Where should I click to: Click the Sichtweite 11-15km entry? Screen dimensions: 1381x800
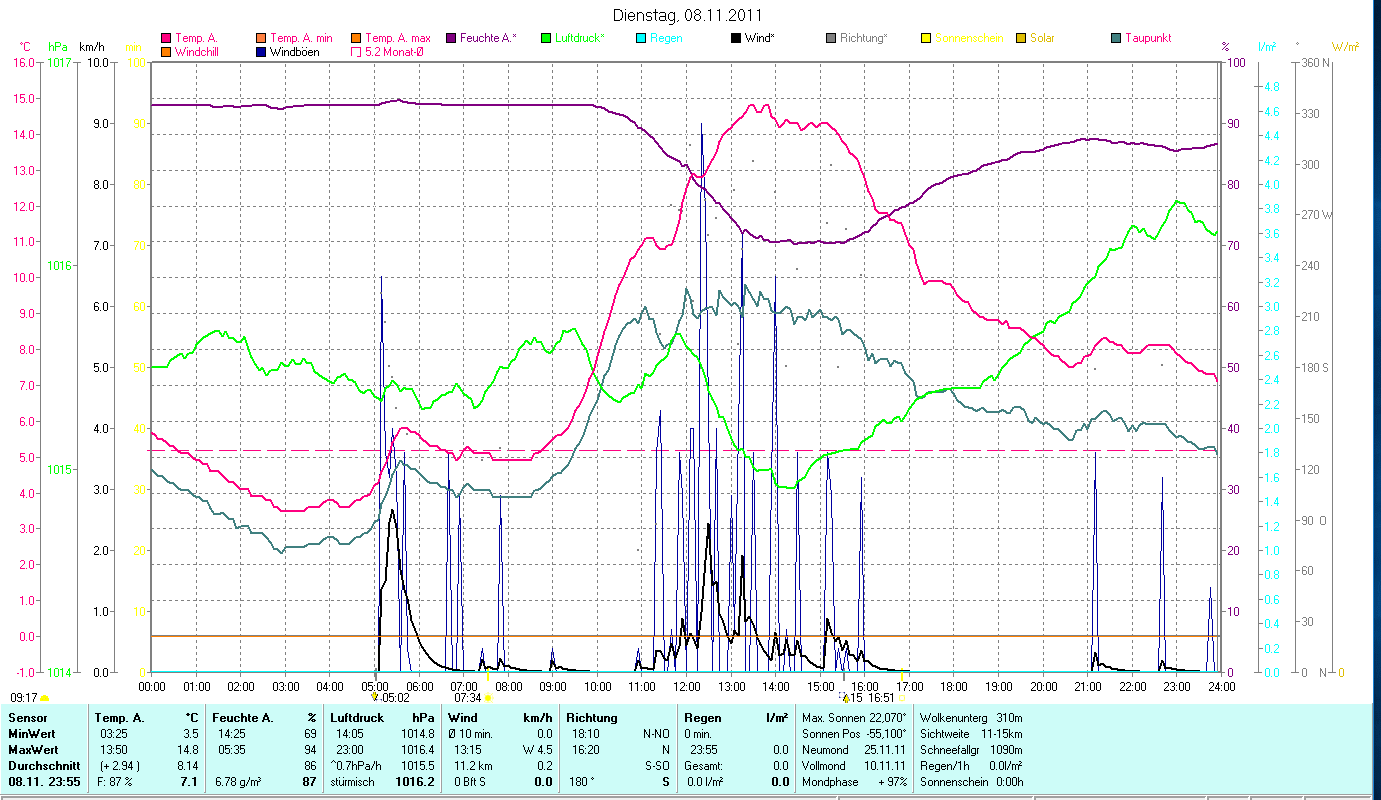pyautogui.click(x=970, y=734)
